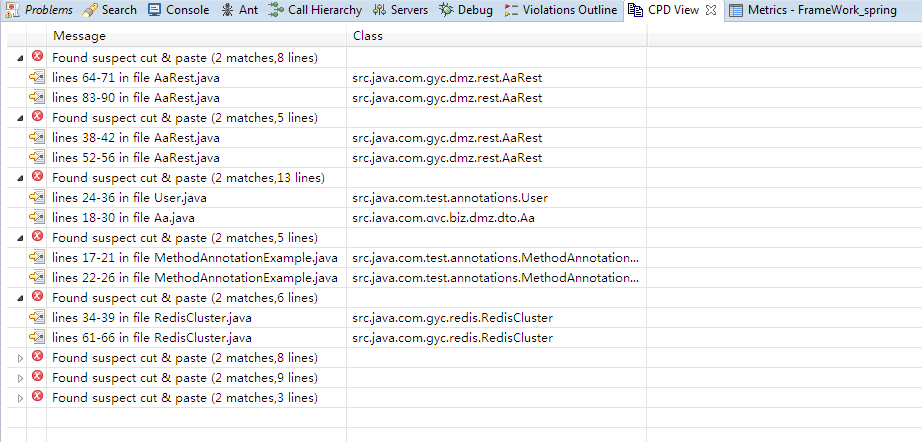
Task: Open the Ant view tab
Action: point(239,10)
